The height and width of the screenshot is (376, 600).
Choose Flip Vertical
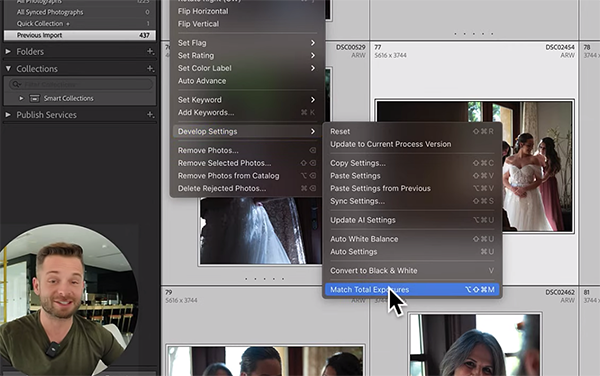pos(246,24)
